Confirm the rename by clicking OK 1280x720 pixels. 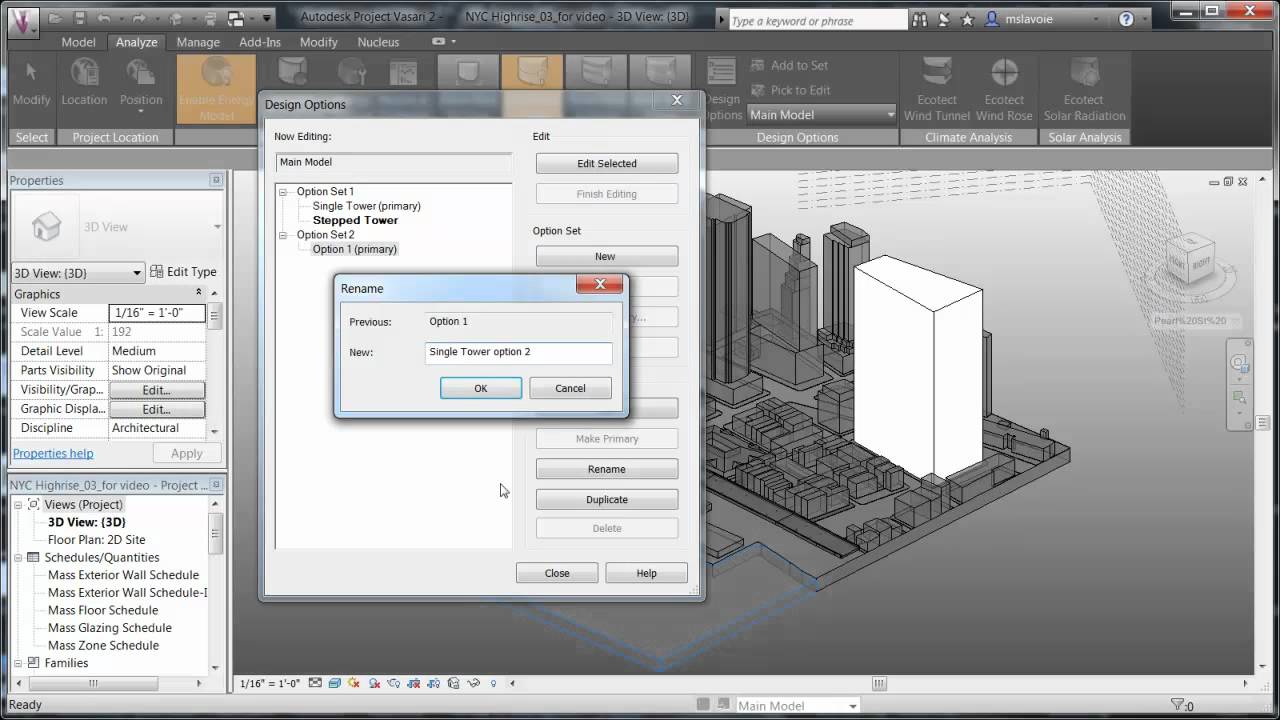tap(481, 388)
